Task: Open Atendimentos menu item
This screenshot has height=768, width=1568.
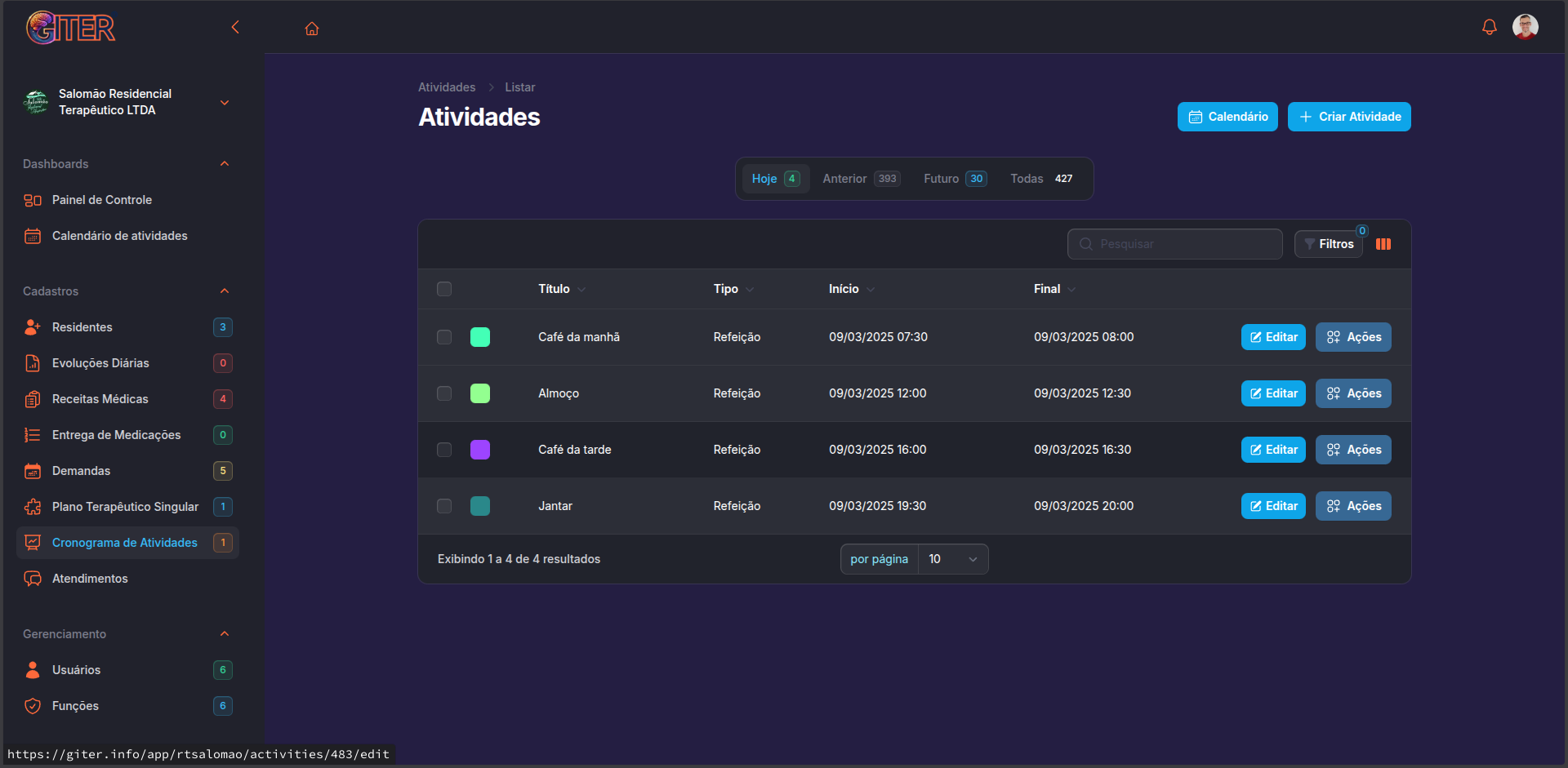Action: 127,579
